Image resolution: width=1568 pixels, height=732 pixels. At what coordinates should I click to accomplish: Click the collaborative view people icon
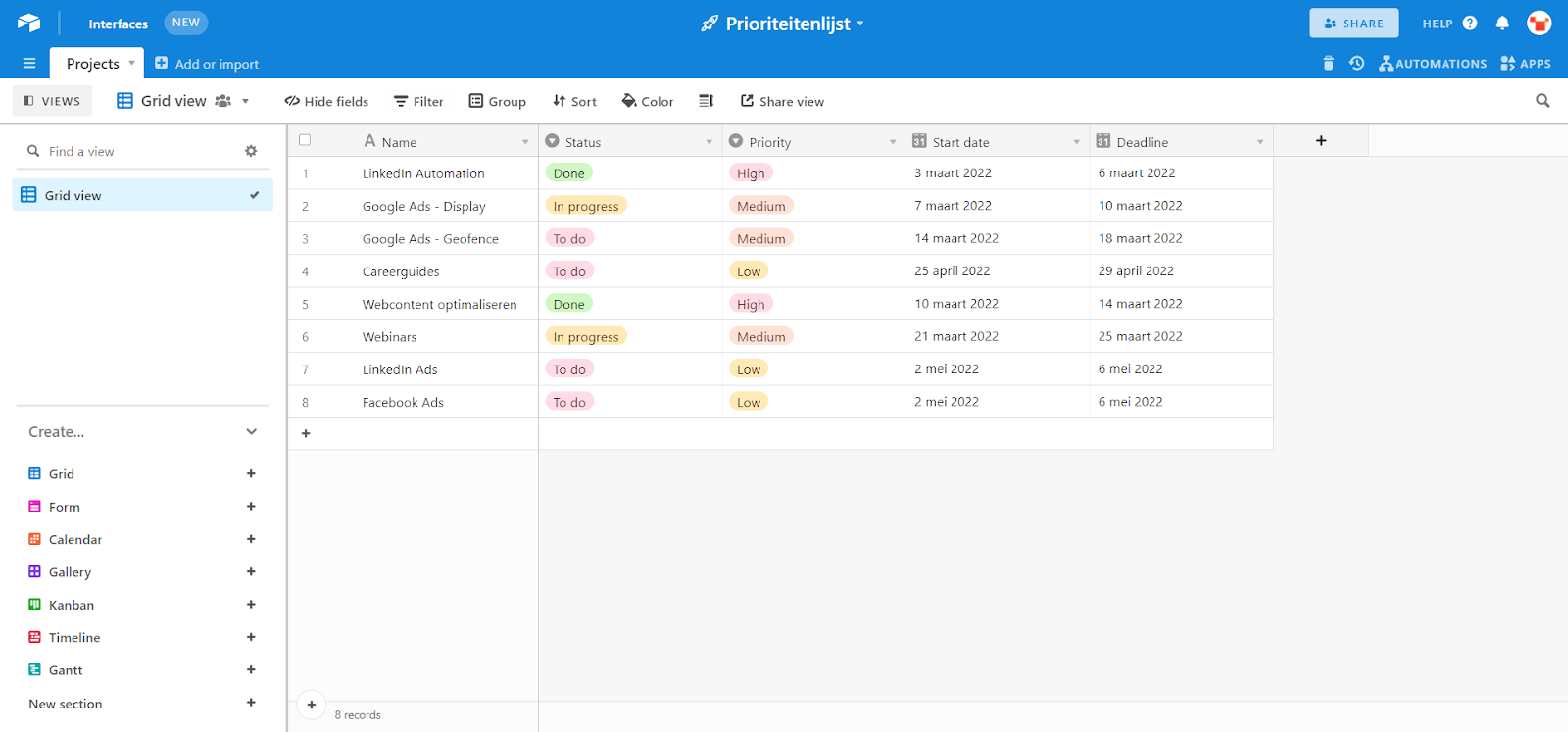tap(223, 101)
